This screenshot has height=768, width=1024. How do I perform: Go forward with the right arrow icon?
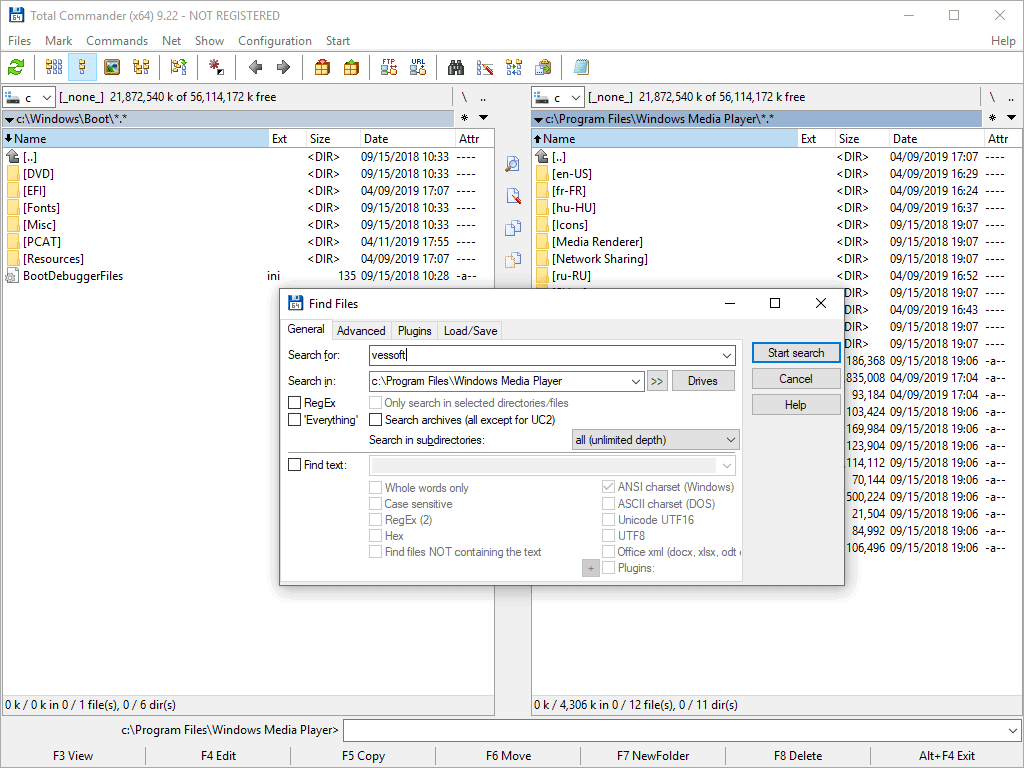click(x=283, y=67)
